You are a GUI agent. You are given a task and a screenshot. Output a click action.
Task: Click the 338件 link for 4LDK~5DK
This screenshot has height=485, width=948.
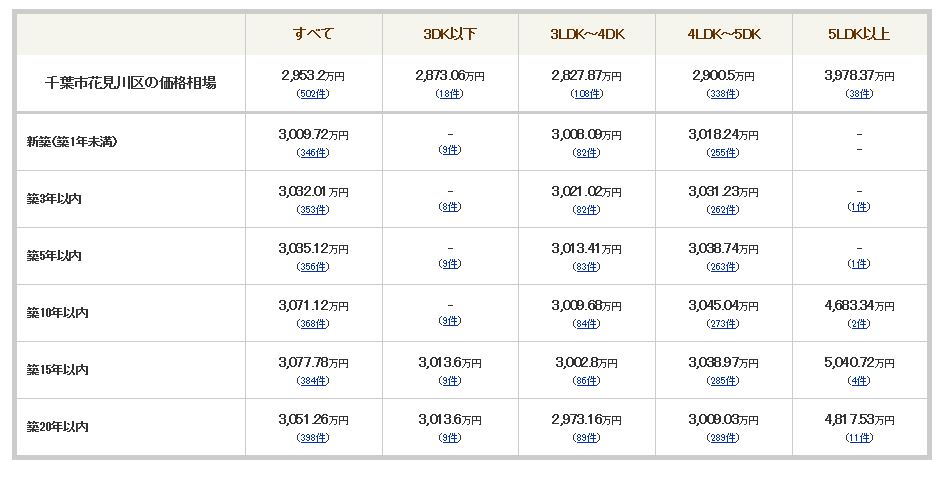723,94
